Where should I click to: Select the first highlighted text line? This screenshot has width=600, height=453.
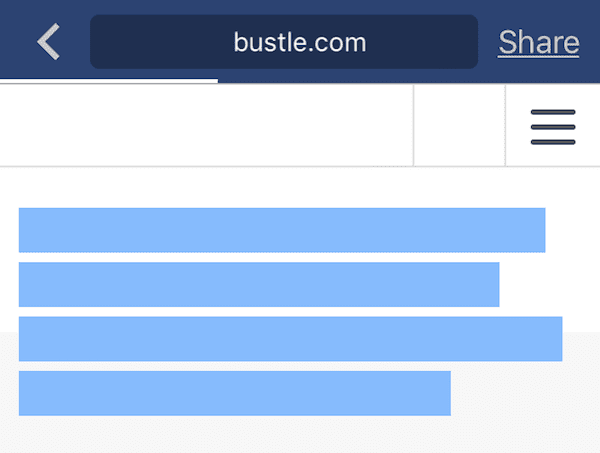coord(282,230)
